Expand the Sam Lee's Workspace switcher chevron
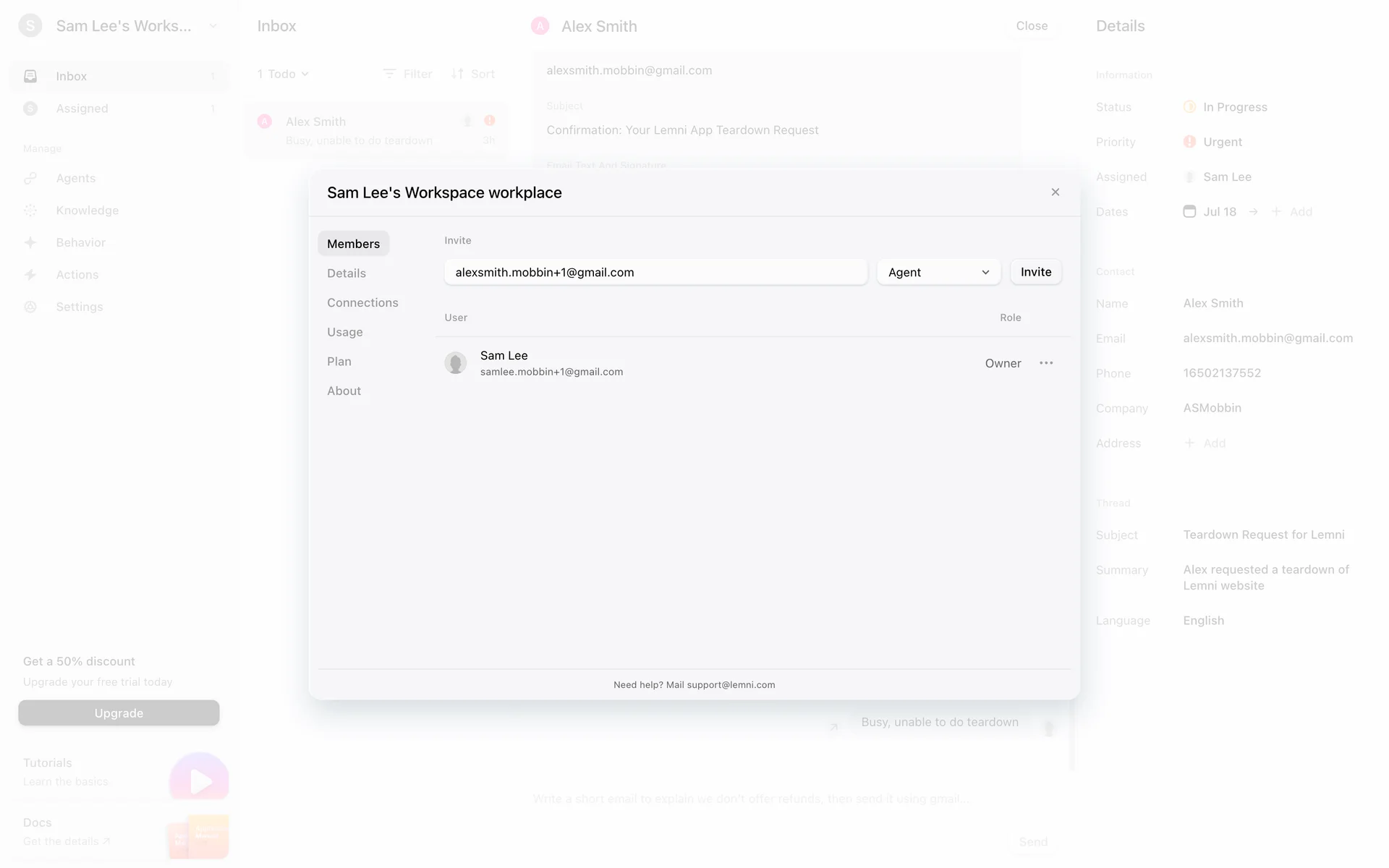Screen dimensions: 1389x868 (213, 26)
